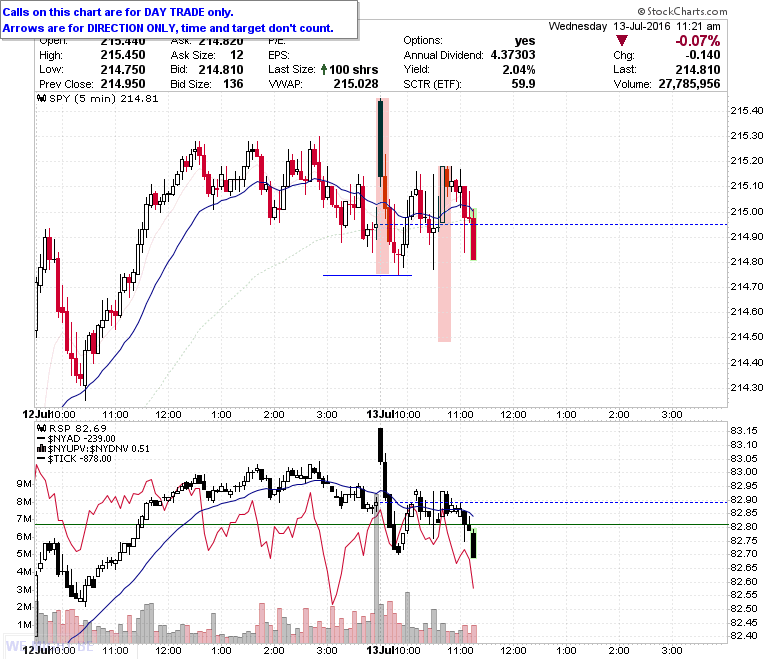The width and height of the screenshot is (780, 659).
Task: Click the date 'Wednesday 13-Jul-2016 11:21 am'
Action: (x=634, y=26)
